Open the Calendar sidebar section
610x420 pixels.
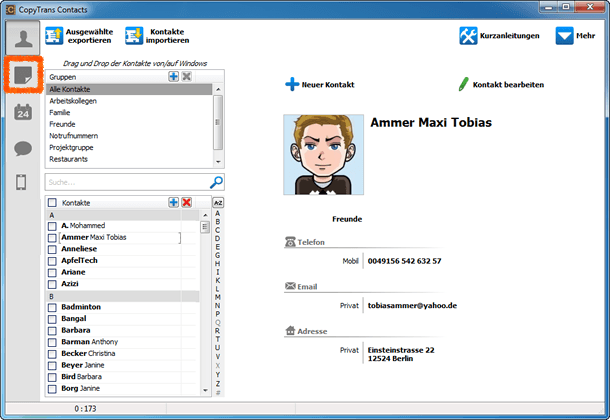tap(23, 112)
